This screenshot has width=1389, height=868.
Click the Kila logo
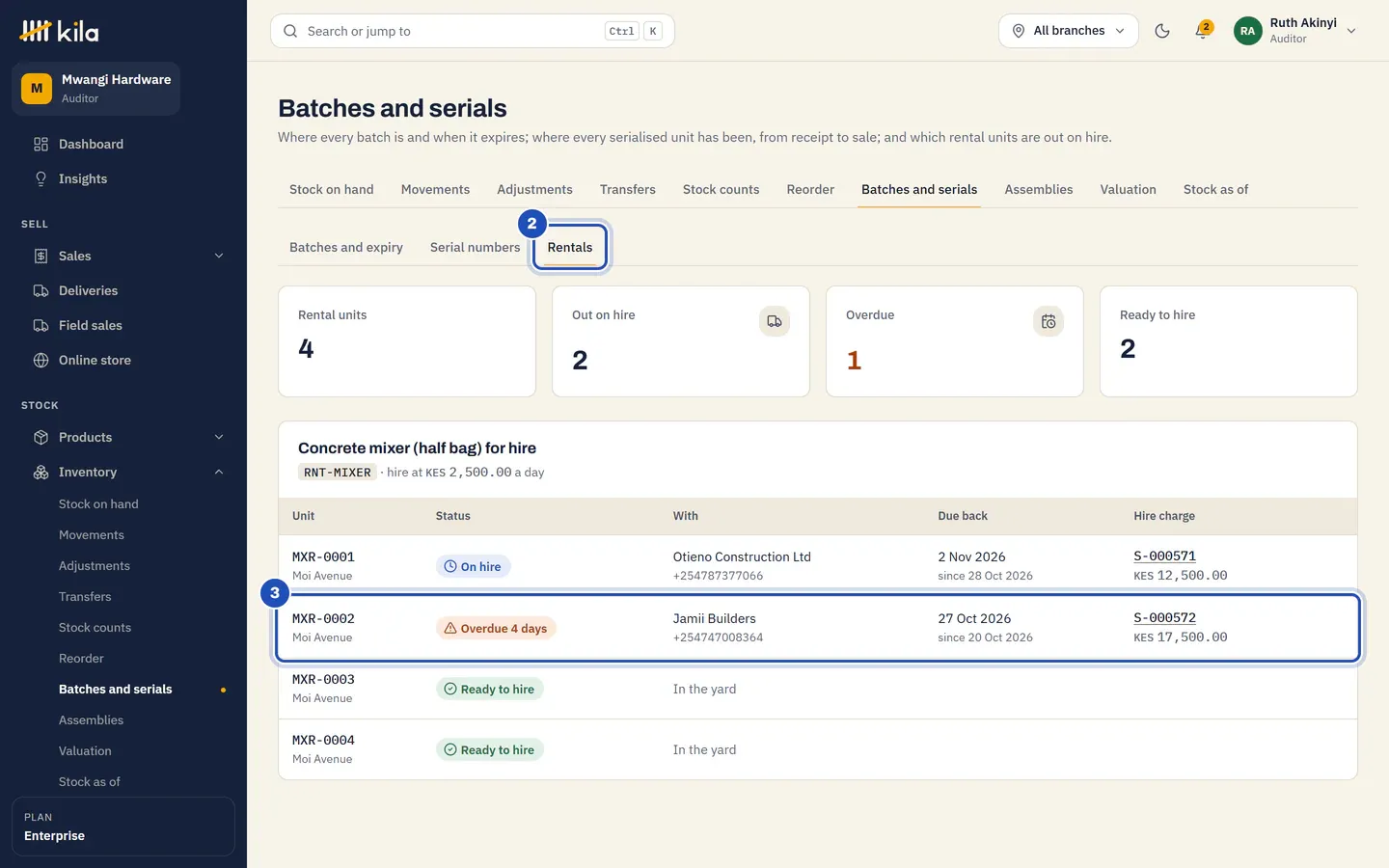[x=60, y=31]
